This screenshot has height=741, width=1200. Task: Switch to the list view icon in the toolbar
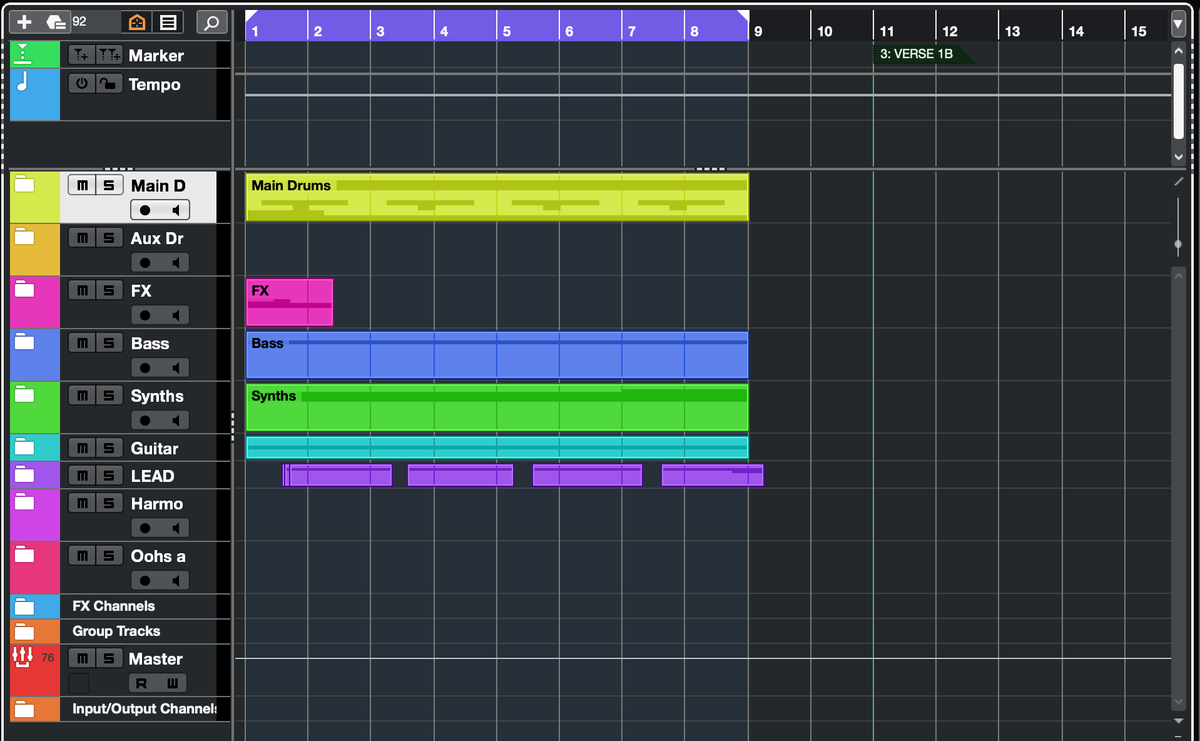click(x=167, y=21)
